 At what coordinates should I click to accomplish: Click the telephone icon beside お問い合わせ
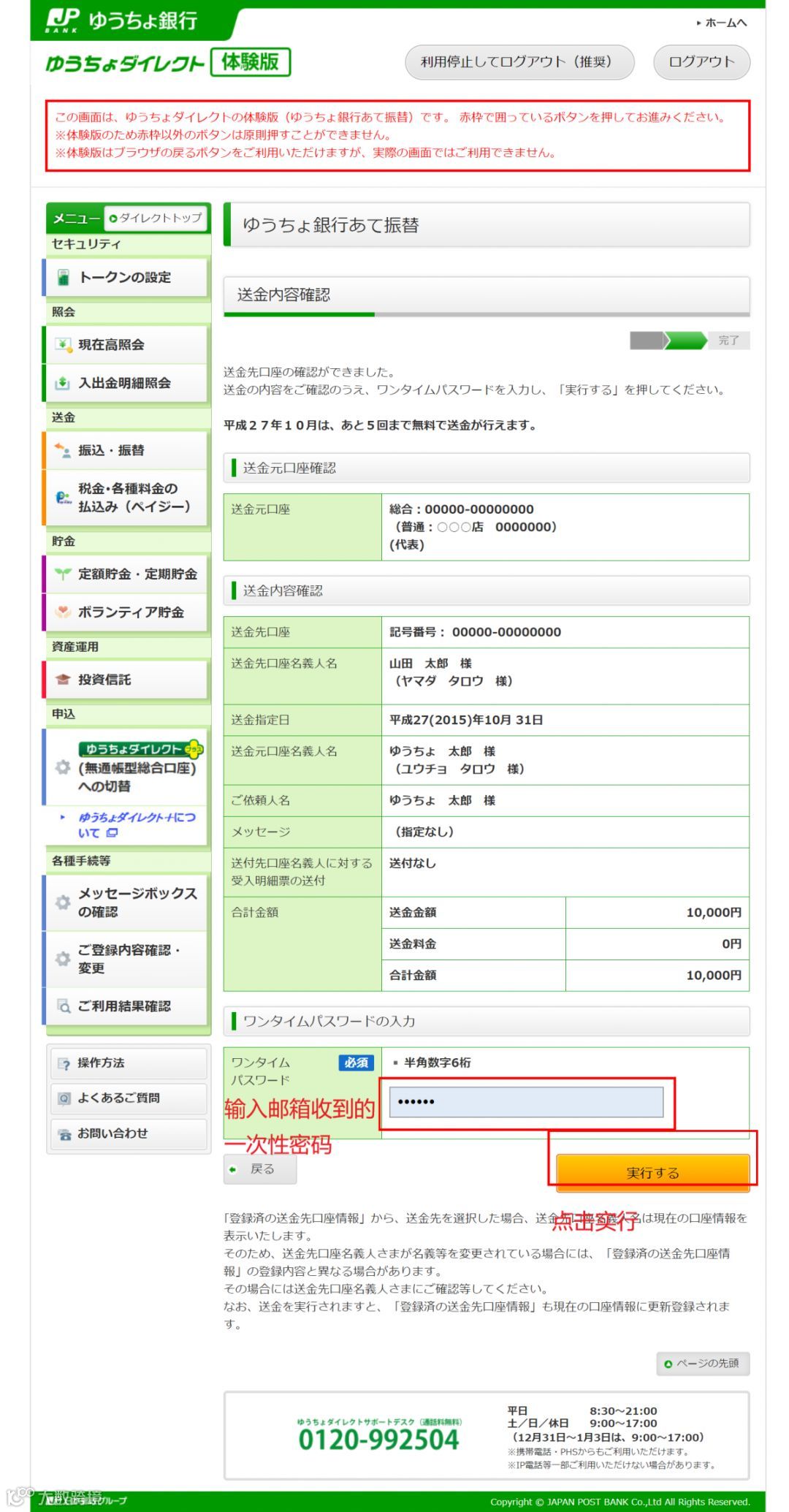pyautogui.click(x=65, y=1133)
